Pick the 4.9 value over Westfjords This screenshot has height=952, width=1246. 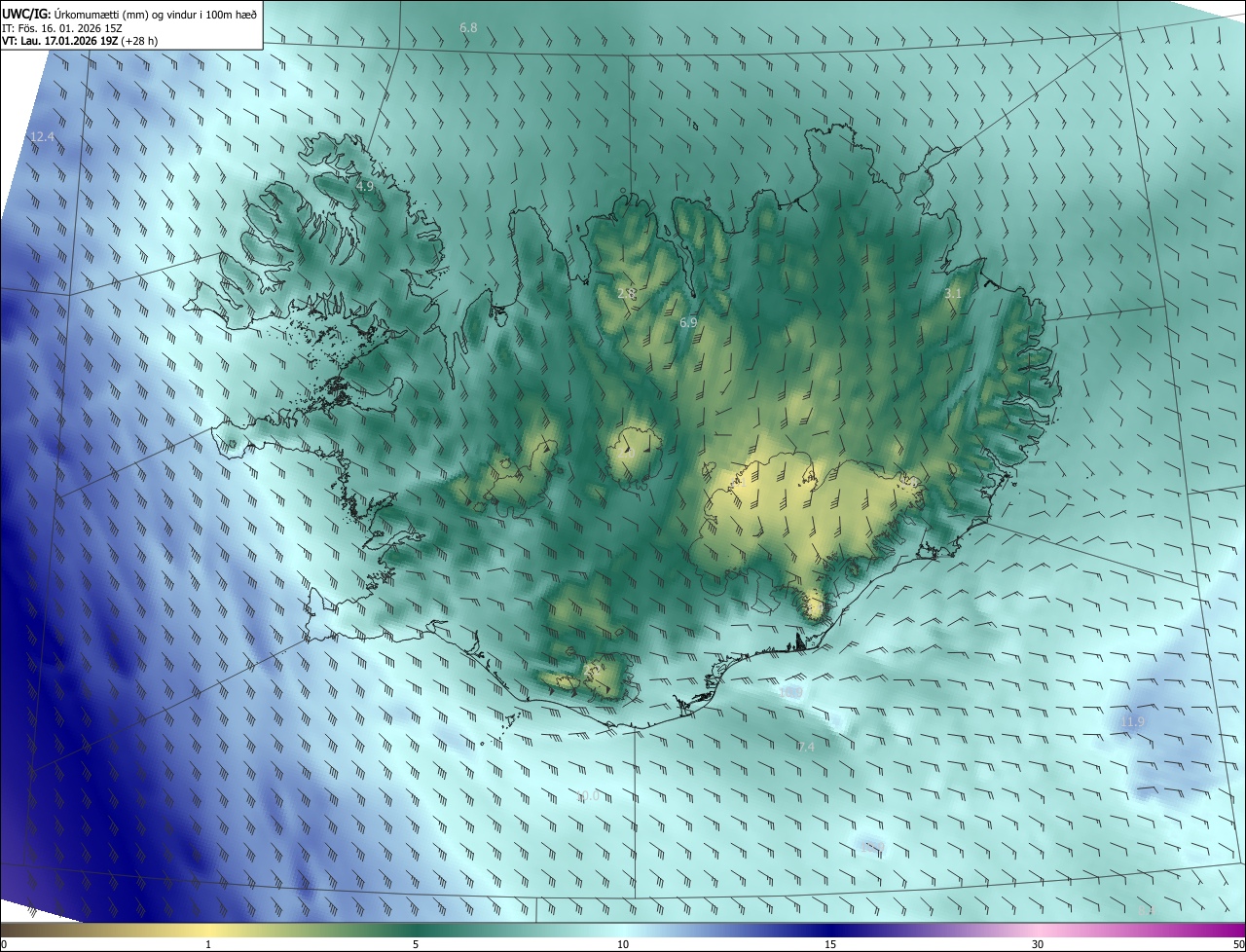(x=365, y=185)
